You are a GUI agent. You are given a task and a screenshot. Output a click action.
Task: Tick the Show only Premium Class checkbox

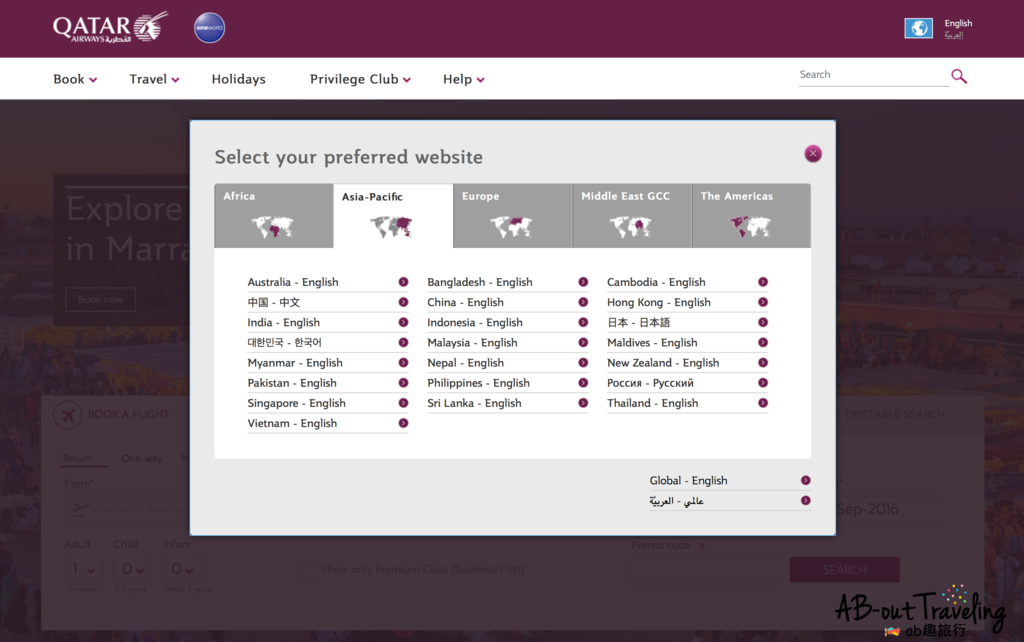307,571
